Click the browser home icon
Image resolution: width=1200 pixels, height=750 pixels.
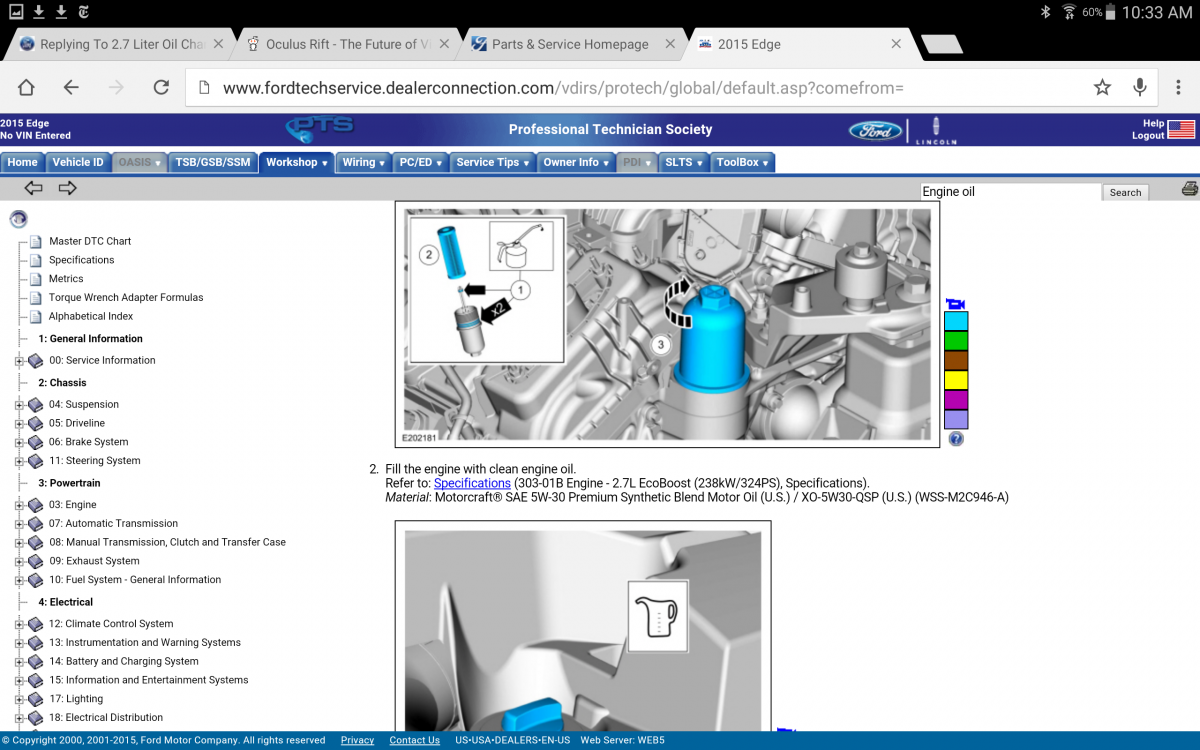pos(27,88)
